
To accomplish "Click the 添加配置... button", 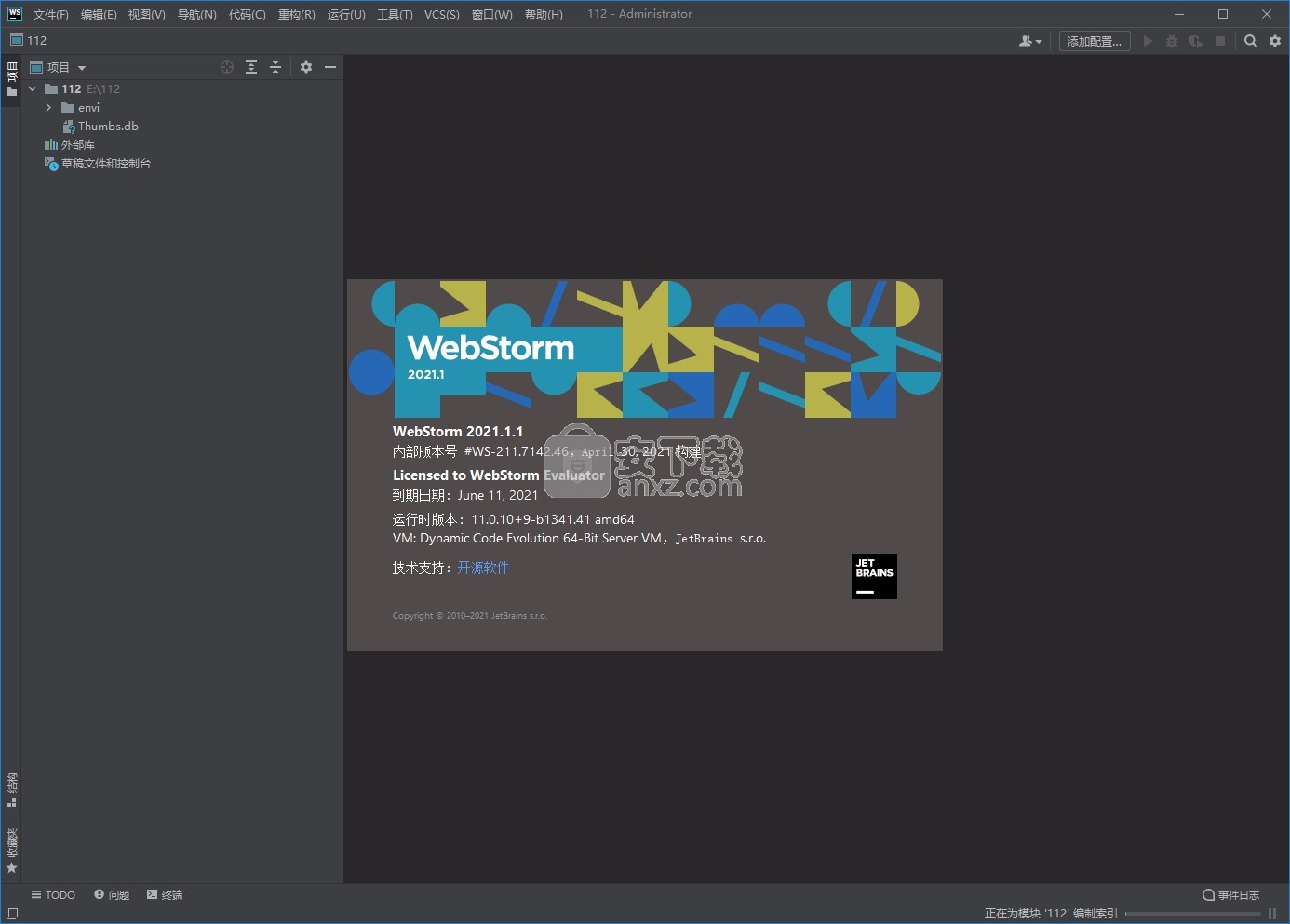I will coord(1095,41).
